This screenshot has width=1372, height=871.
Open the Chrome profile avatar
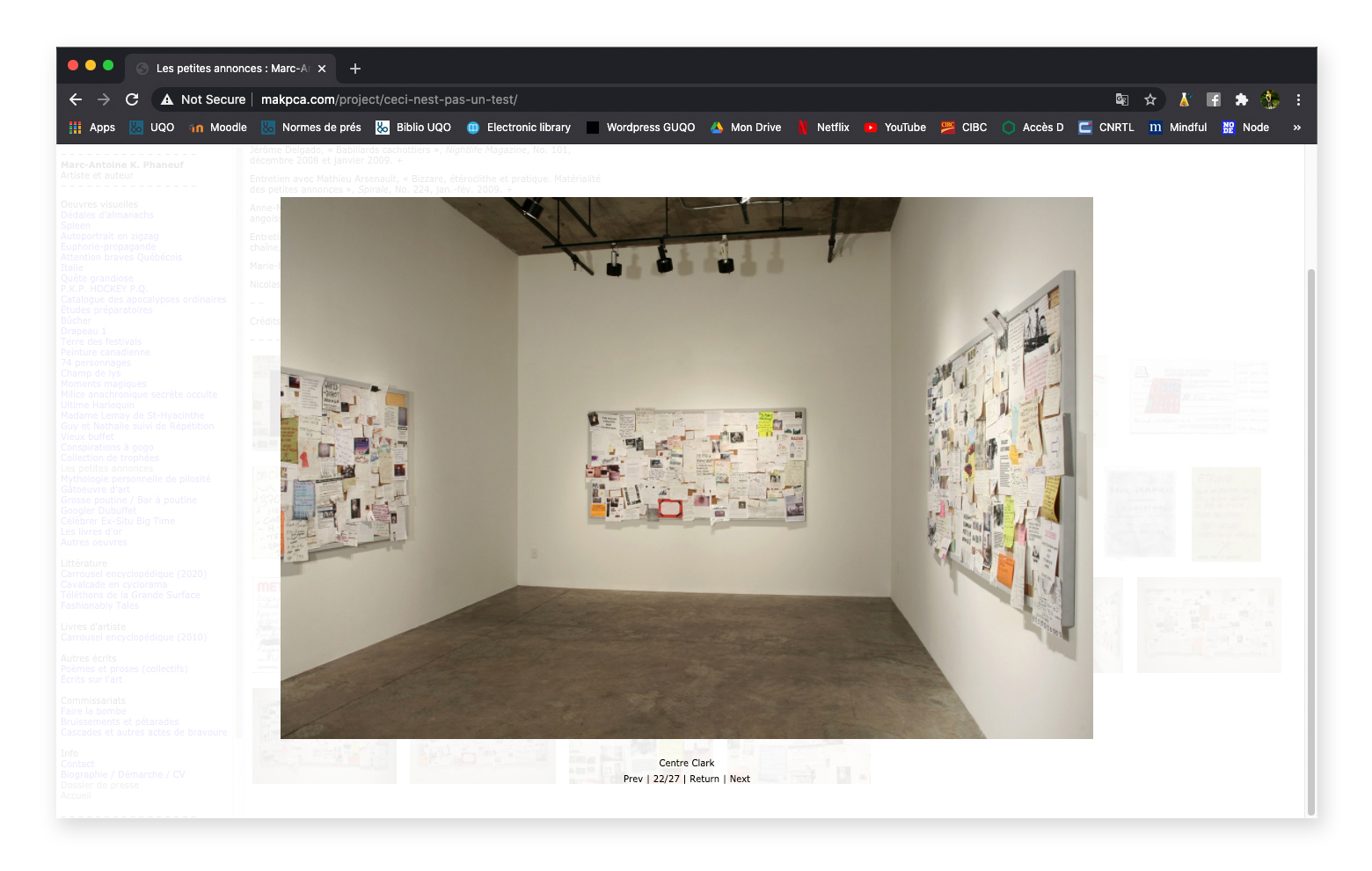1269,99
